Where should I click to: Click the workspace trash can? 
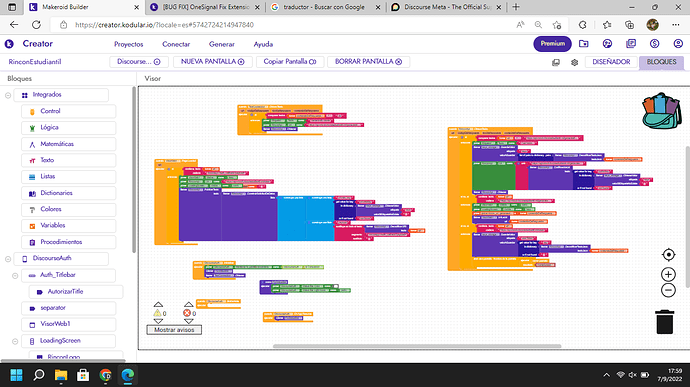coord(664,322)
